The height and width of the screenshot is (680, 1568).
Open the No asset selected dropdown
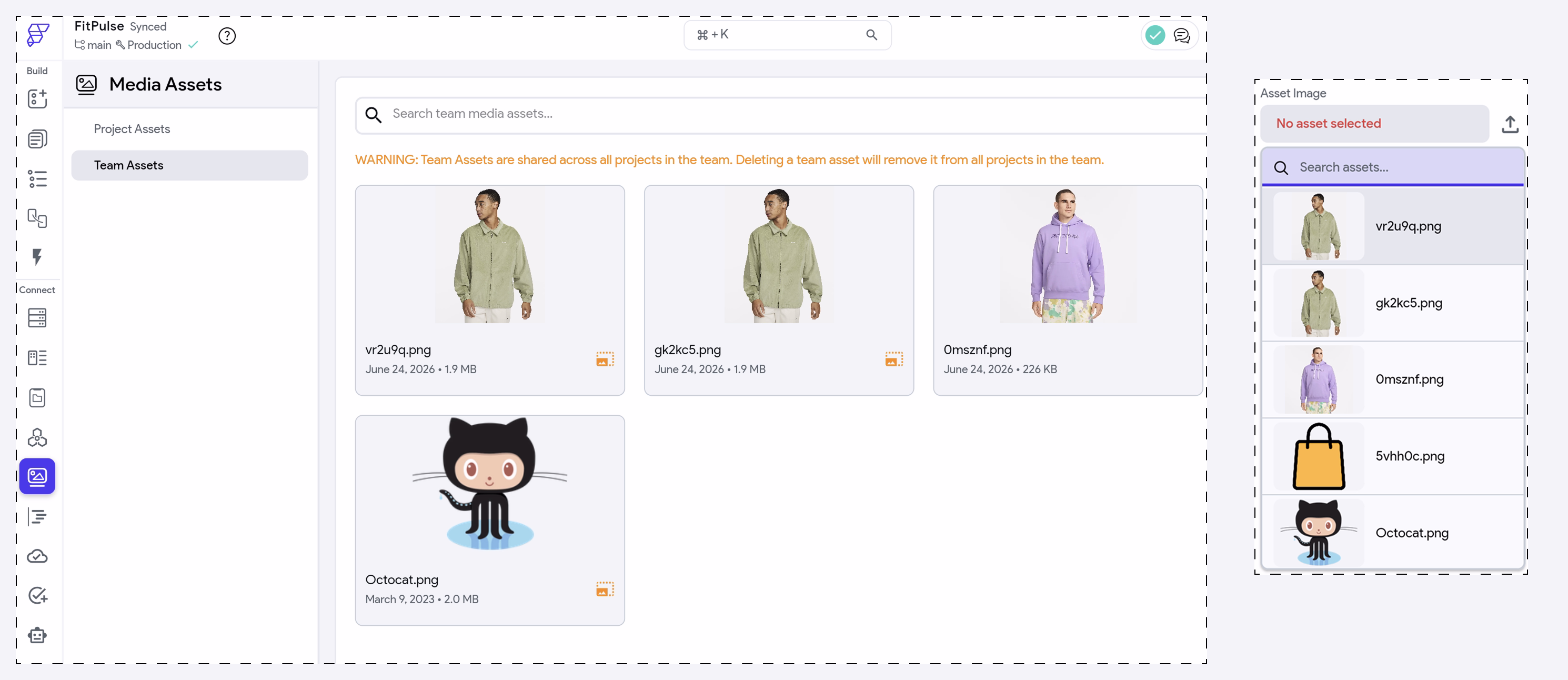pyautogui.click(x=1374, y=124)
